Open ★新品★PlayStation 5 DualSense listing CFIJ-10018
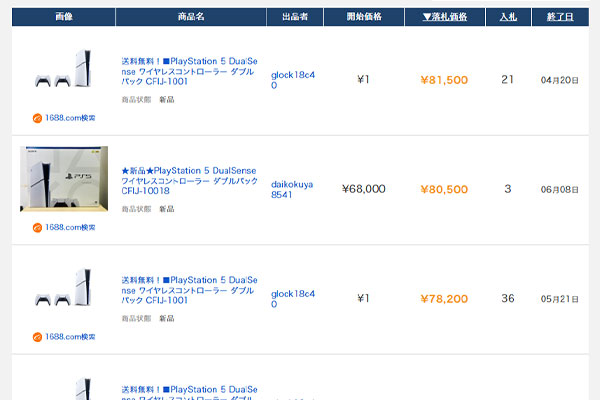Viewport: 600px width, 400px height. pos(188,179)
